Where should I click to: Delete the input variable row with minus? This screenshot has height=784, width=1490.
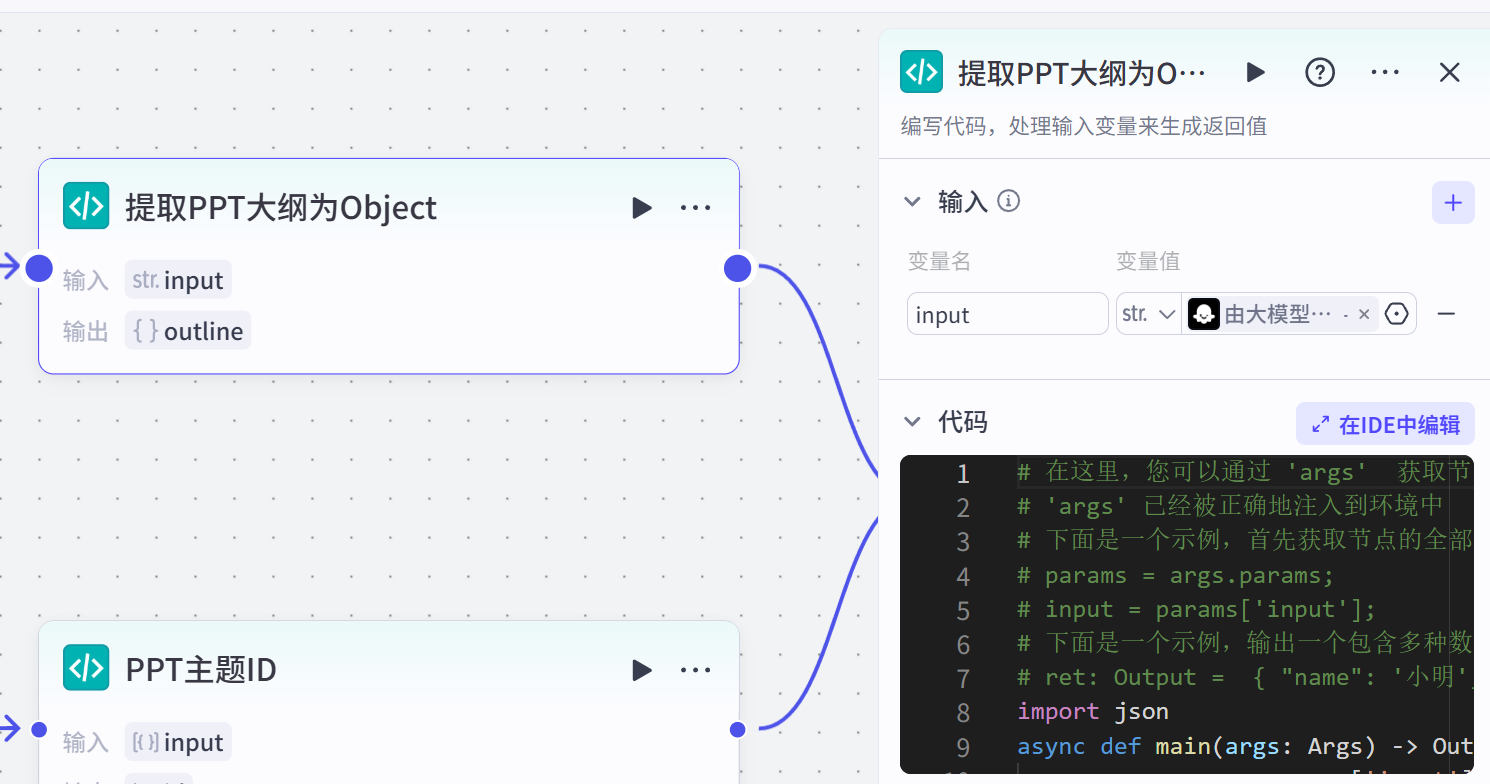click(1446, 314)
